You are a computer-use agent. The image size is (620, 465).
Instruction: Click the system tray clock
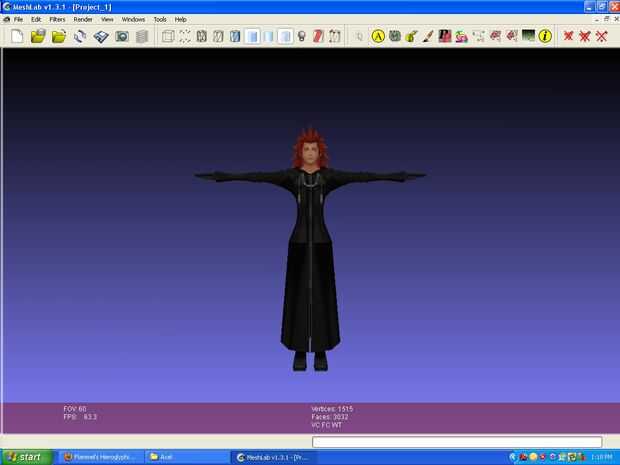[602, 457]
